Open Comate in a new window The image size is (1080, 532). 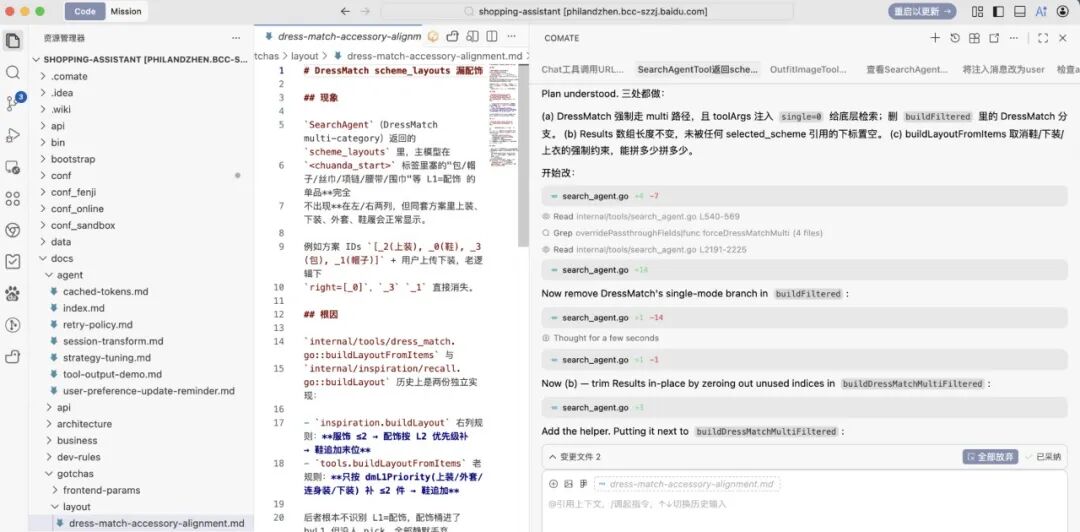994,38
